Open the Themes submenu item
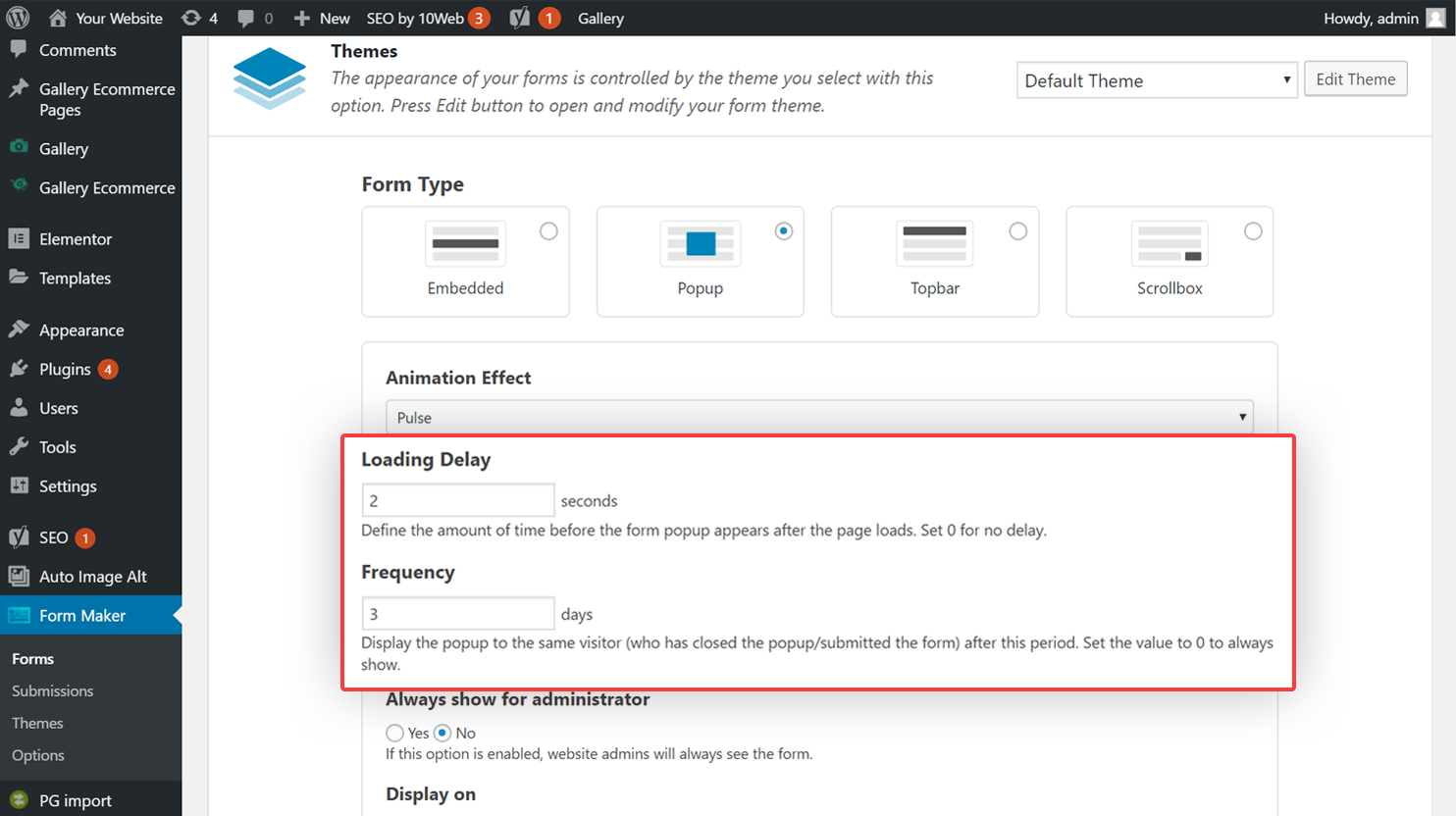This screenshot has height=816, width=1456. pyautogui.click(x=37, y=724)
